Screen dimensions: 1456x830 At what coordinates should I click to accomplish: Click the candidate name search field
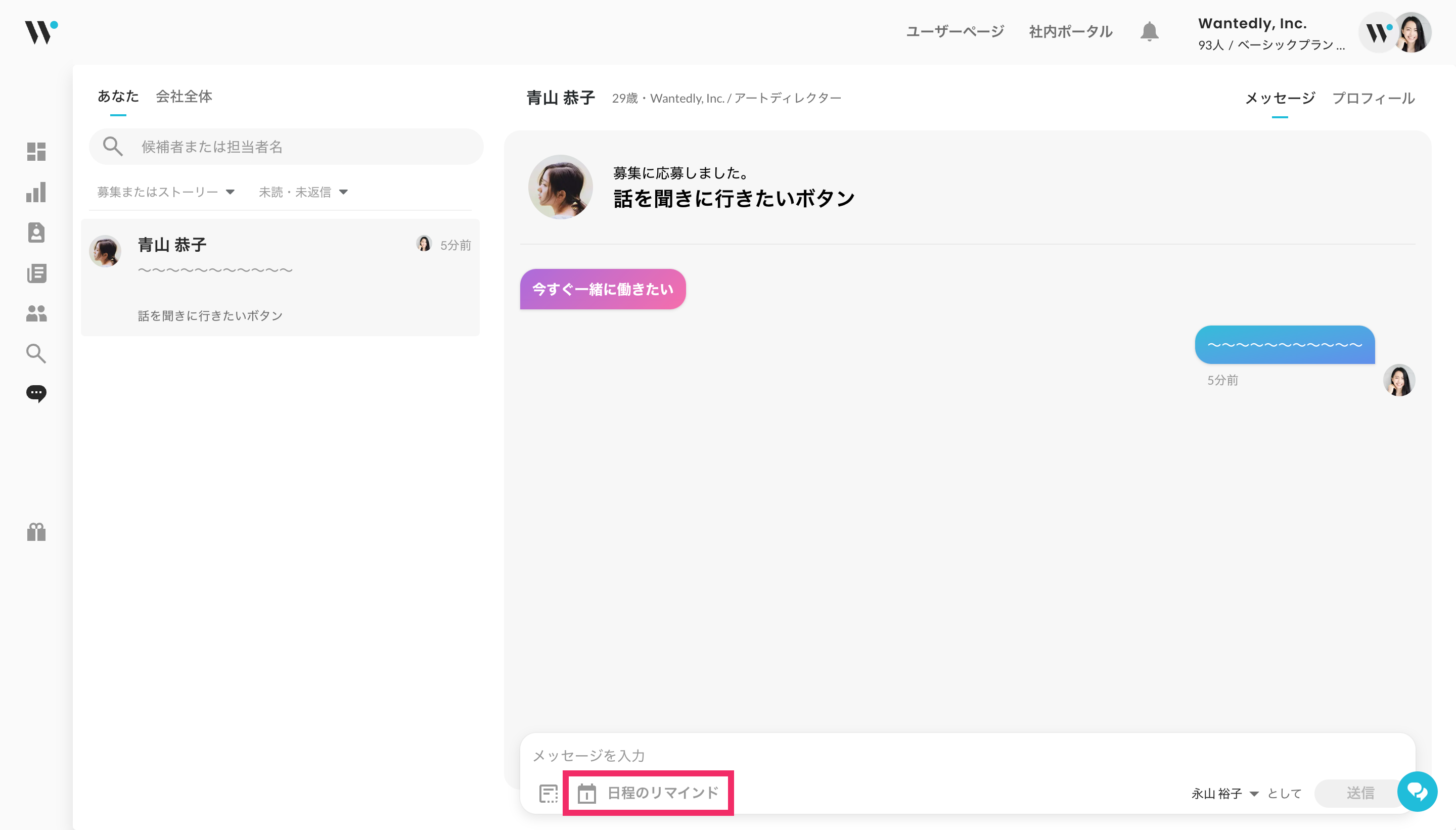tap(296, 147)
